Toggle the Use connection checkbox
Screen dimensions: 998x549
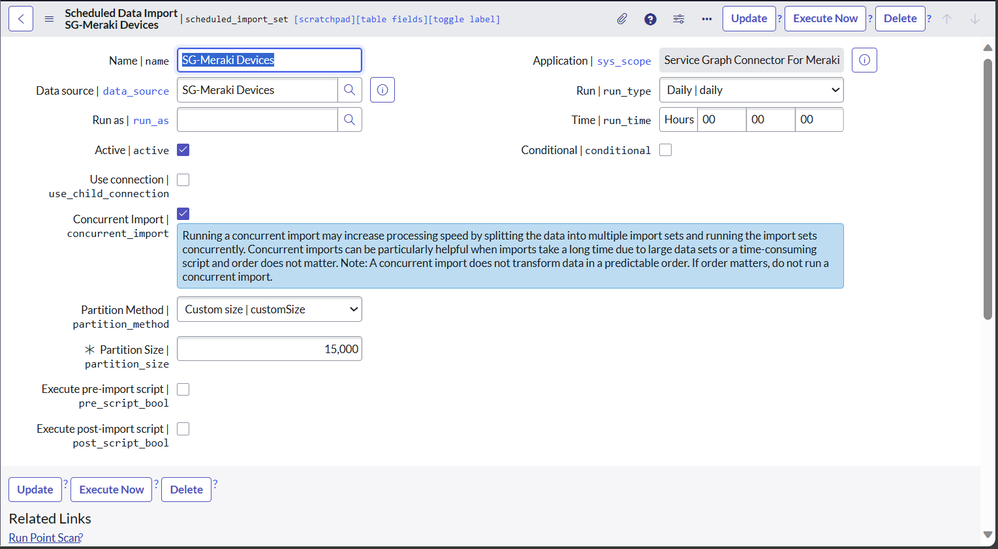point(183,180)
